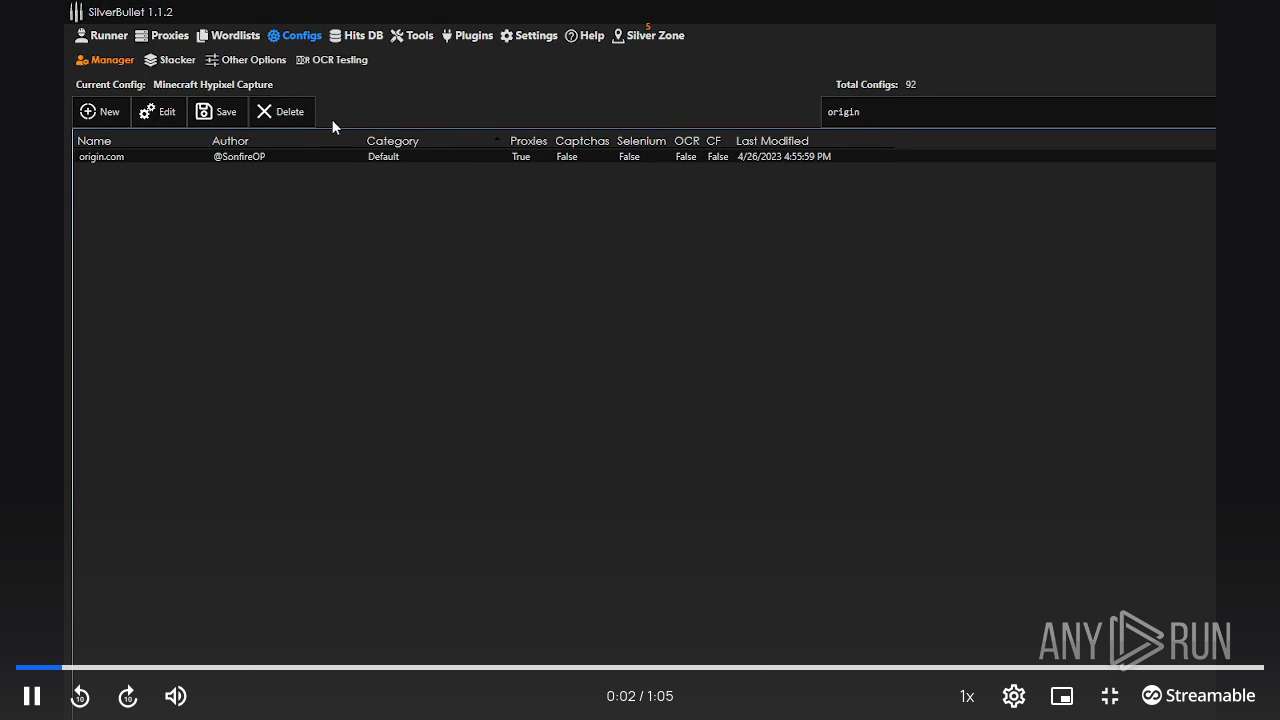
Task: Mute the video volume
Action: [x=176, y=696]
